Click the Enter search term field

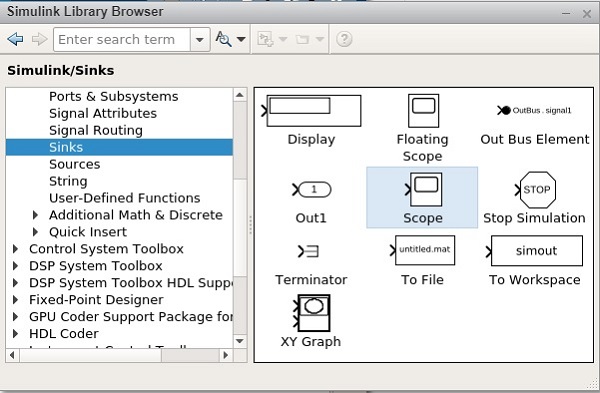point(122,39)
